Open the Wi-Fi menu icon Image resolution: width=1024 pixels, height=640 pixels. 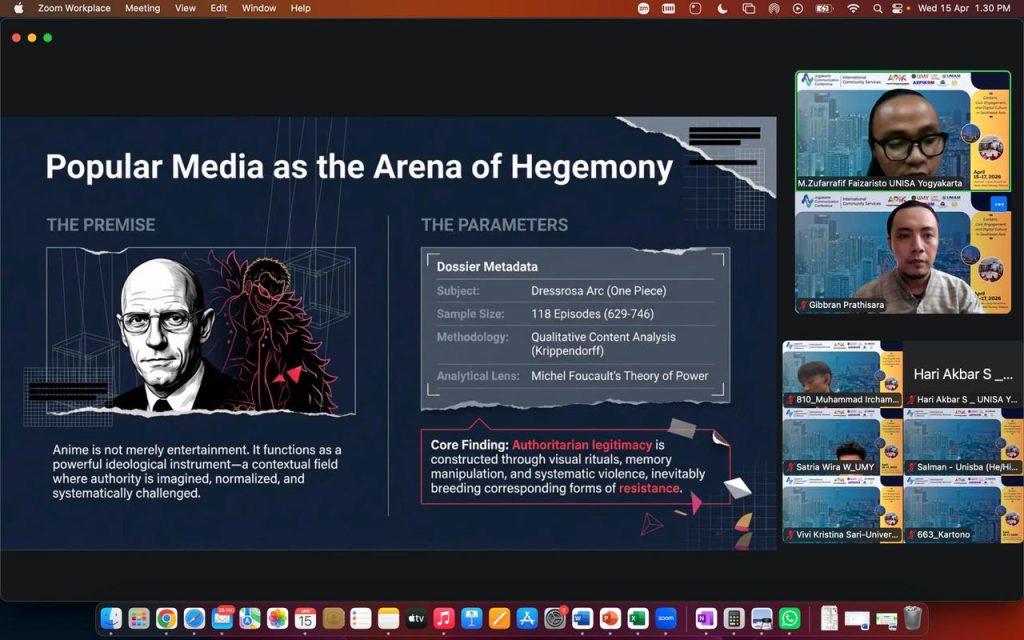853,8
